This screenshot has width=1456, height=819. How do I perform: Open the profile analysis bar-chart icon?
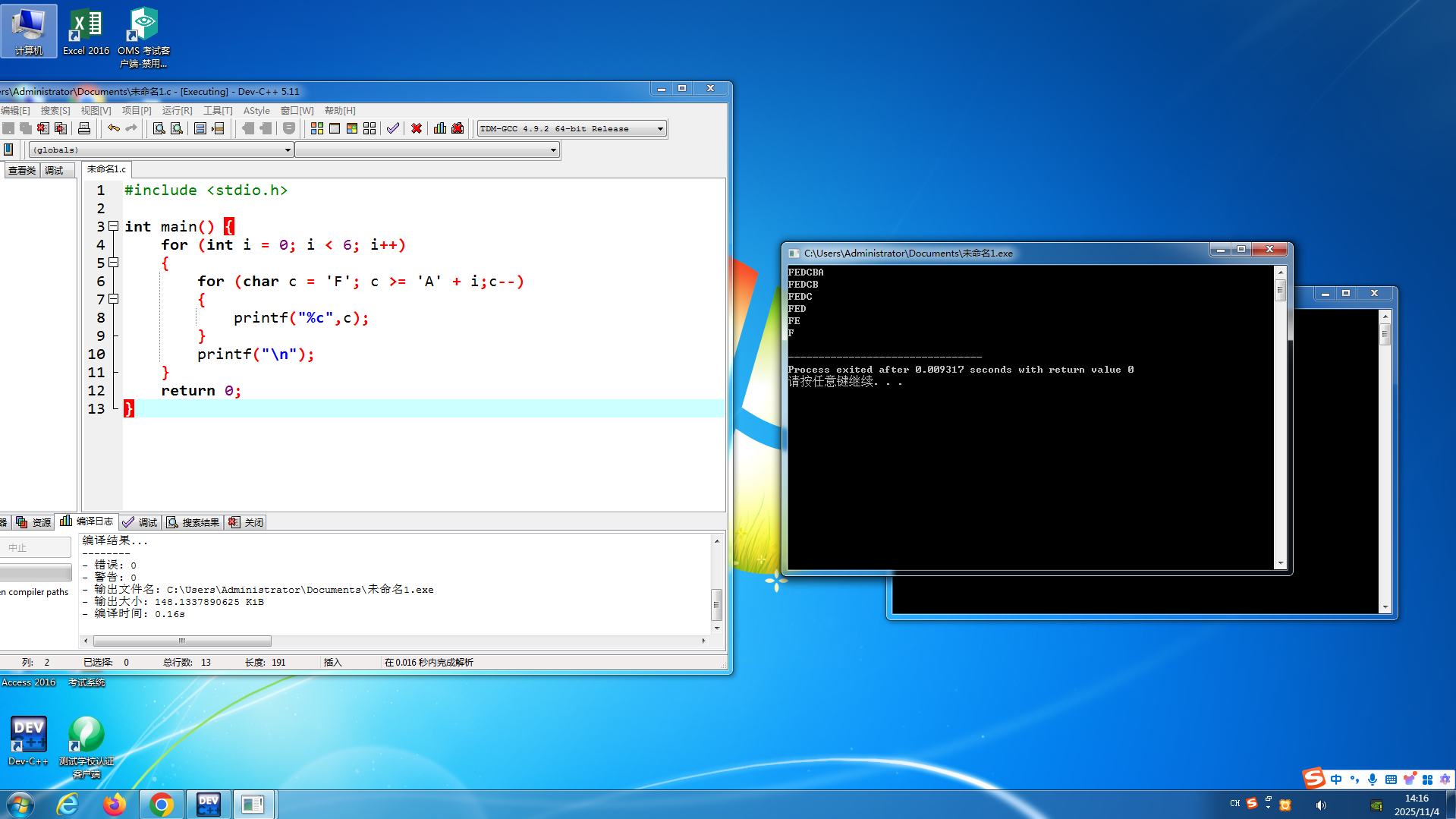click(x=440, y=128)
